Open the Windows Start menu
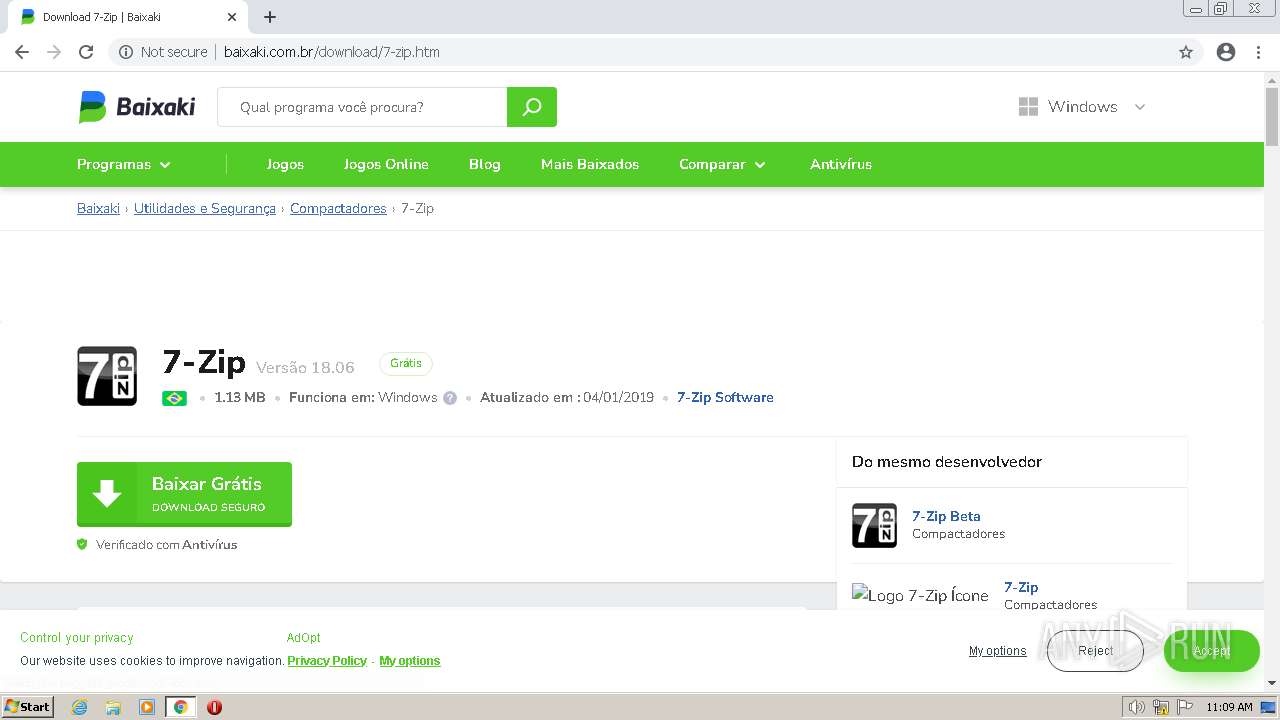 [28, 707]
